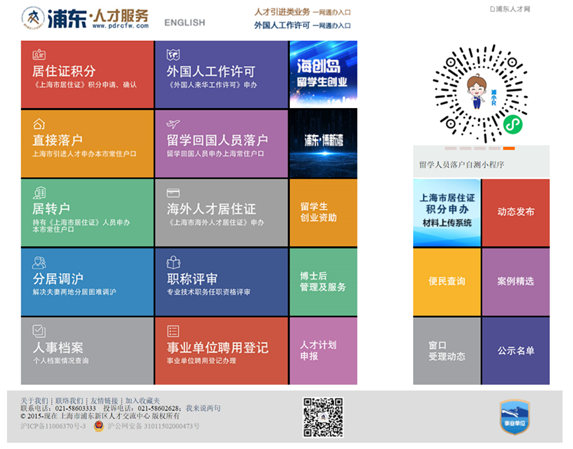Open the 便民查询 tile

point(447,282)
